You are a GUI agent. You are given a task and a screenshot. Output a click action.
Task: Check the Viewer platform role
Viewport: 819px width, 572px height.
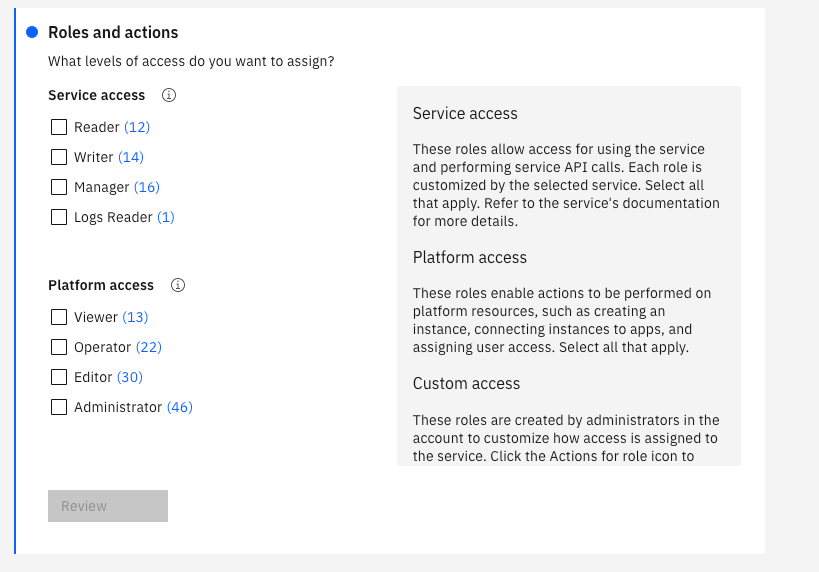pyautogui.click(x=59, y=317)
